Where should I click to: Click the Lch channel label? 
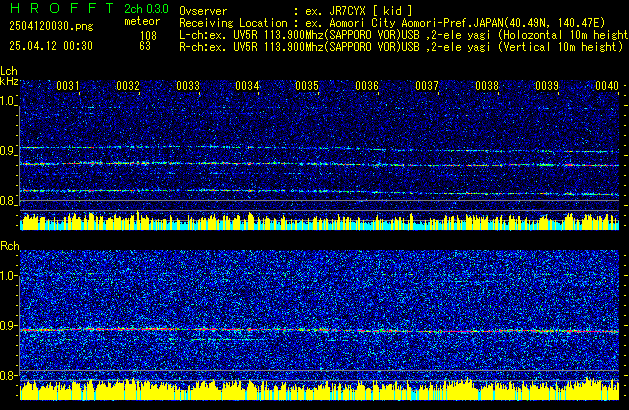(x=9, y=71)
